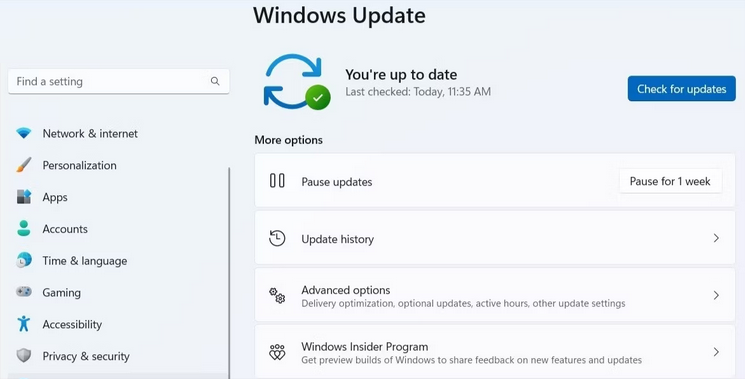Click Check for updates button
This screenshot has height=379, width=745.
point(681,89)
